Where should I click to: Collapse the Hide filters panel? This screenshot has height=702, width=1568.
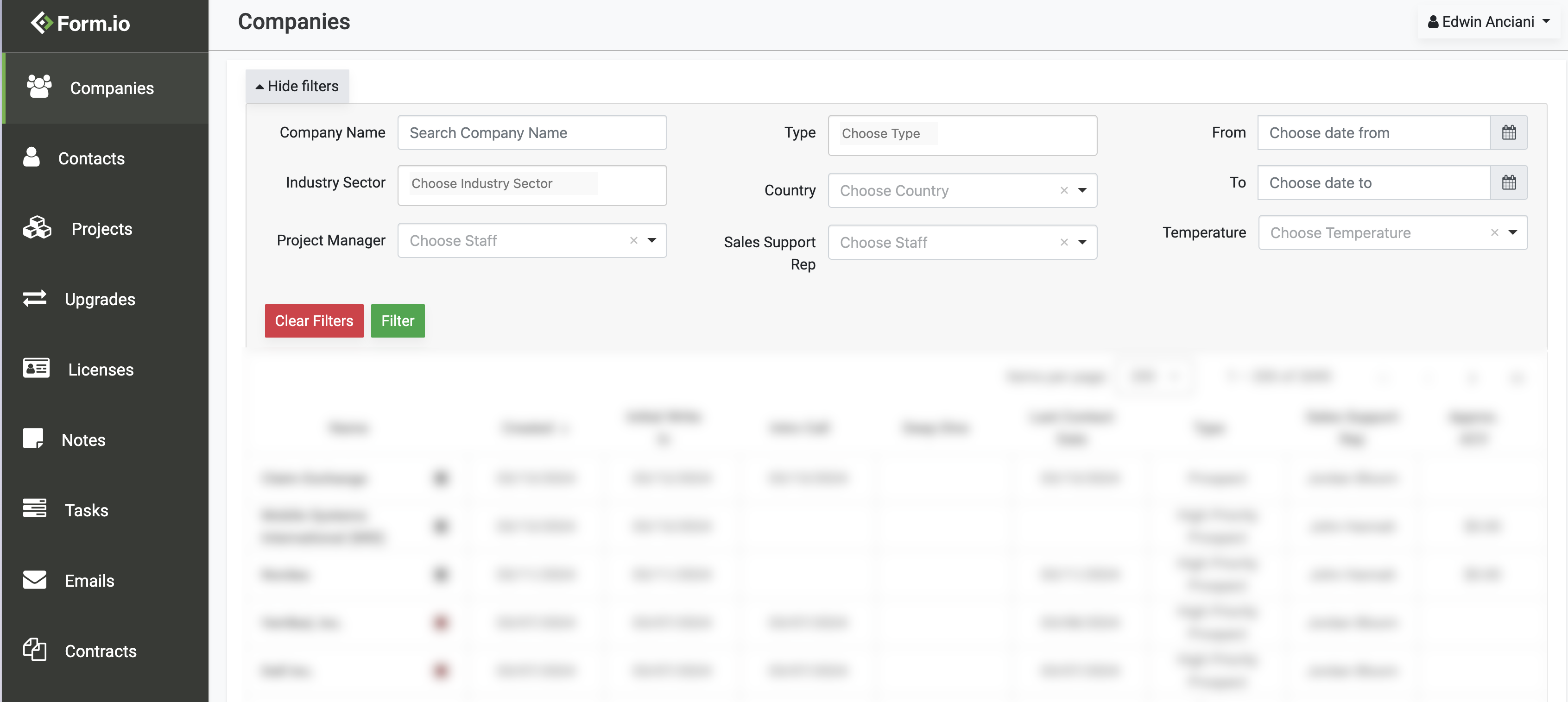tap(297, 87)
